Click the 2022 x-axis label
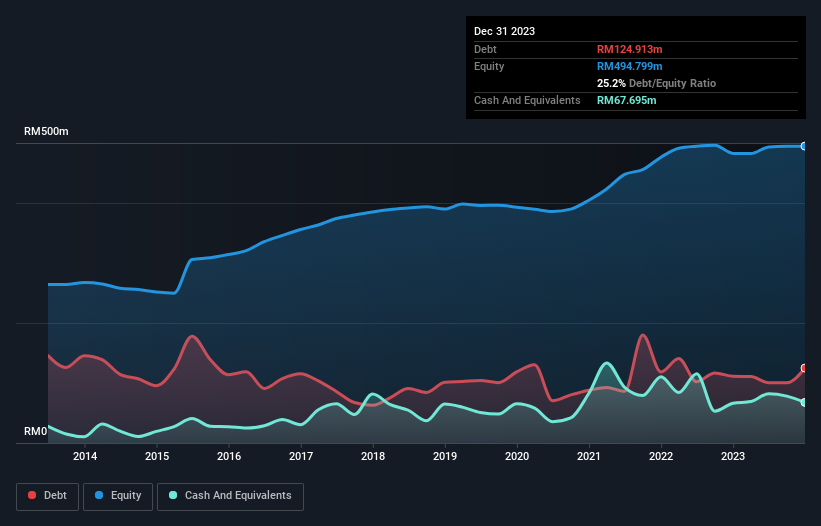This screenshot has width=821, height=526. click(661, 456)
